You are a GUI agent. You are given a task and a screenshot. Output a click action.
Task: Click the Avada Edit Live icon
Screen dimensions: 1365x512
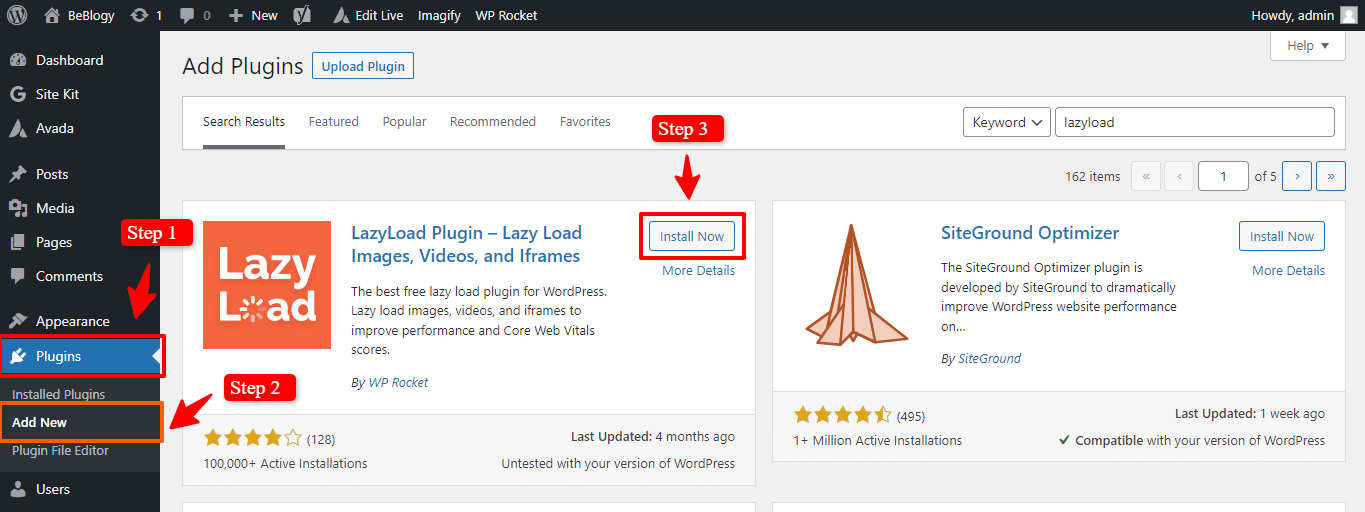pyautogui.click(x=341, y=15)
